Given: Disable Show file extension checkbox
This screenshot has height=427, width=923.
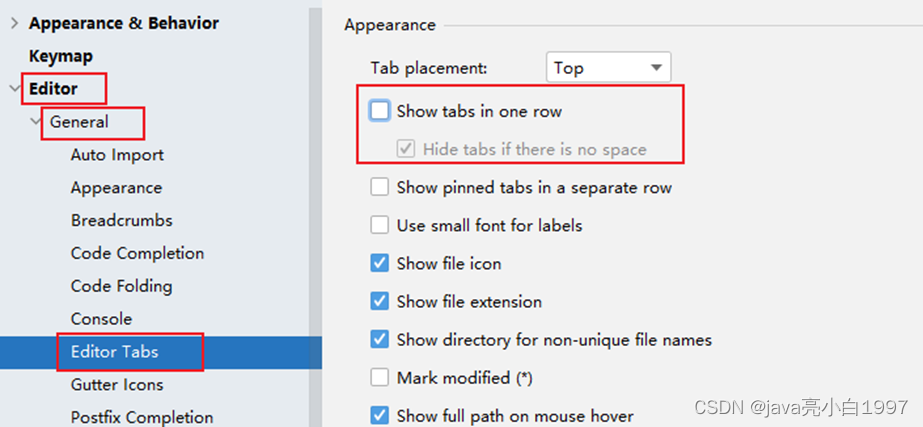Looking at the screenshot, I should 380,301.
